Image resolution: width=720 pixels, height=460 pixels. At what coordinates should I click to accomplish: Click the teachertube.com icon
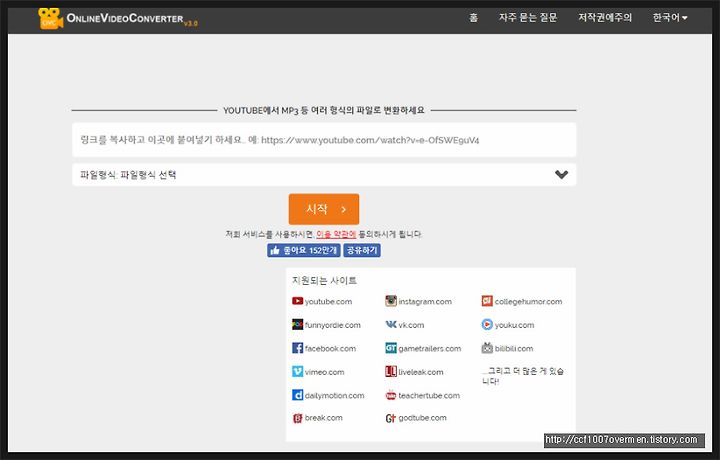(391, 395)
